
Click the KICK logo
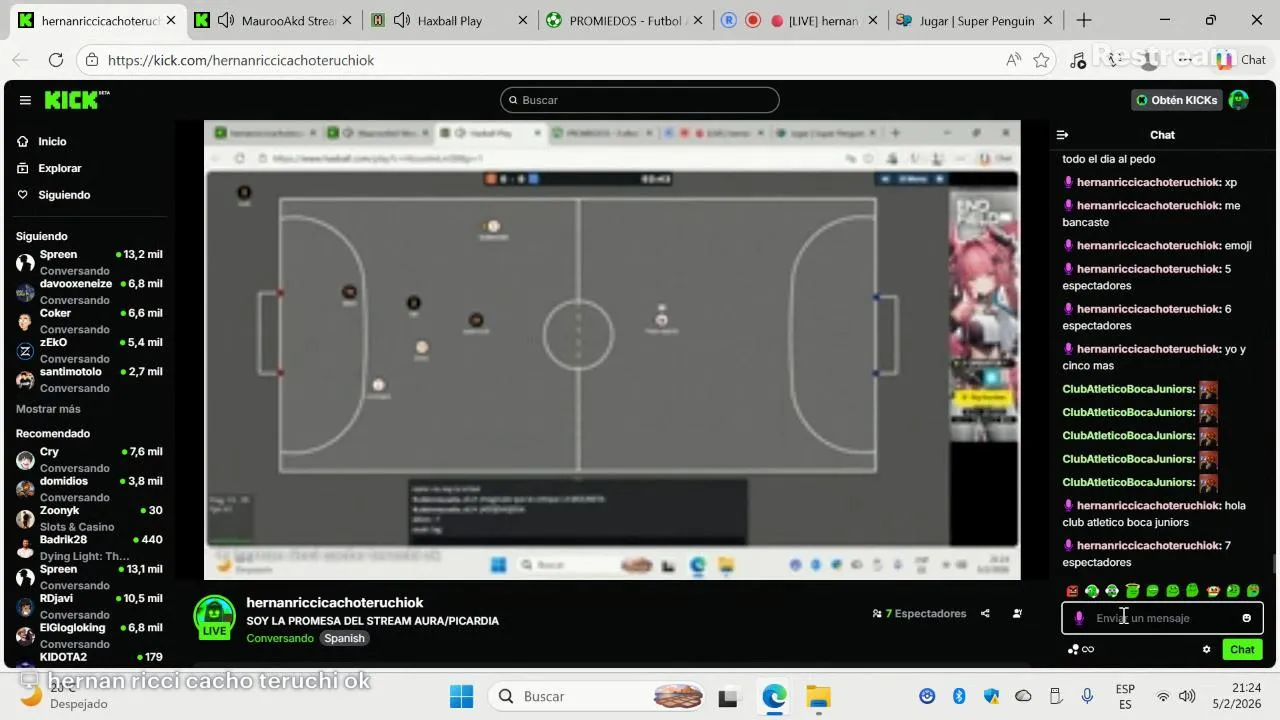click(76, 100)
